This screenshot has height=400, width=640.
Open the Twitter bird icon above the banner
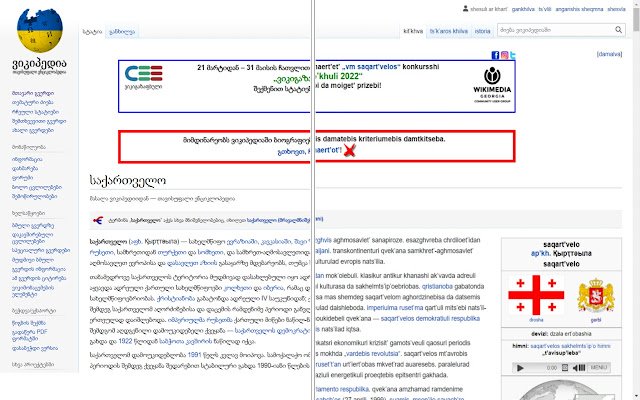513,55
